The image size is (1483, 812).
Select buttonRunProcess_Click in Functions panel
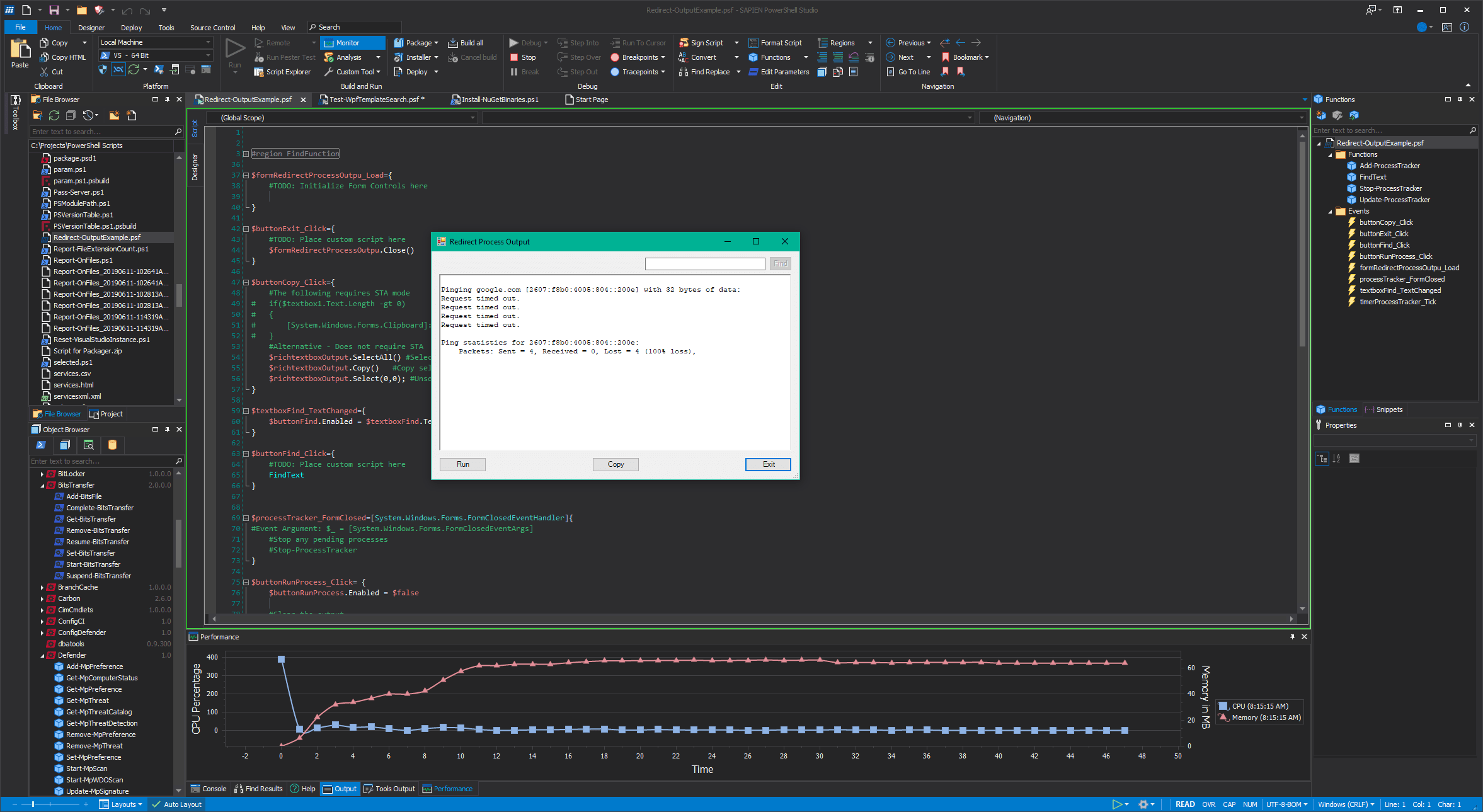coord(1395,256)
